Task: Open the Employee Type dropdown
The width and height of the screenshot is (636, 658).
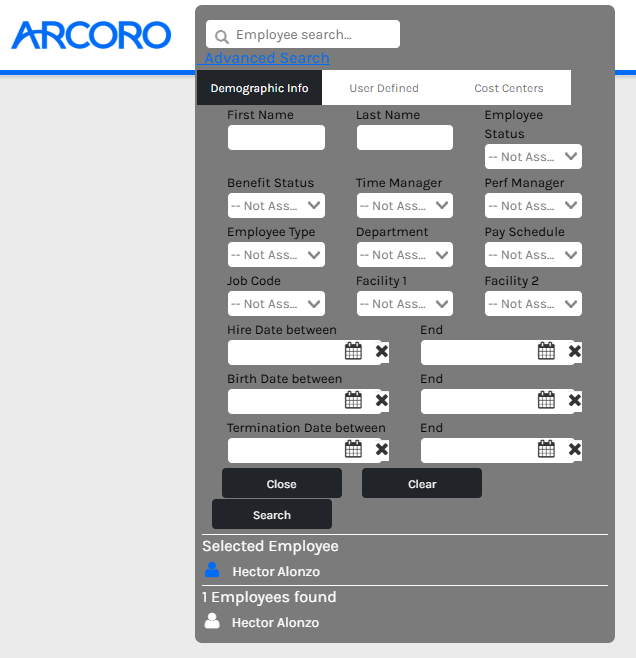Action: coord(276,255)
